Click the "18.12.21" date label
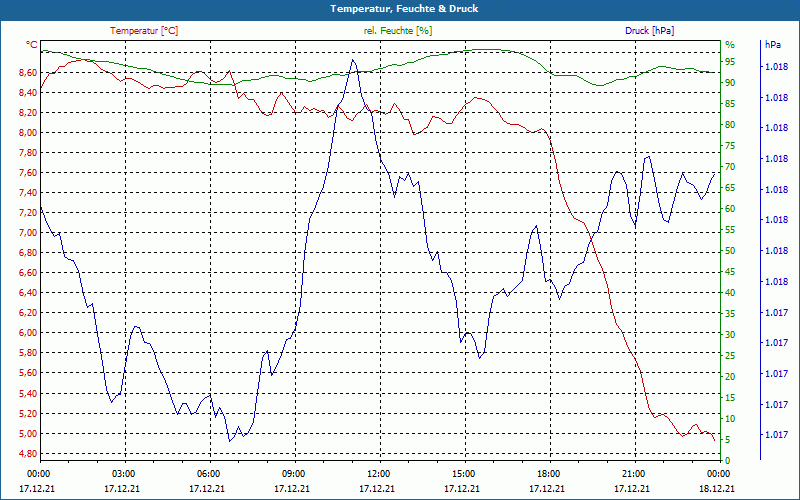800x500 pixels. pos(717,489)
